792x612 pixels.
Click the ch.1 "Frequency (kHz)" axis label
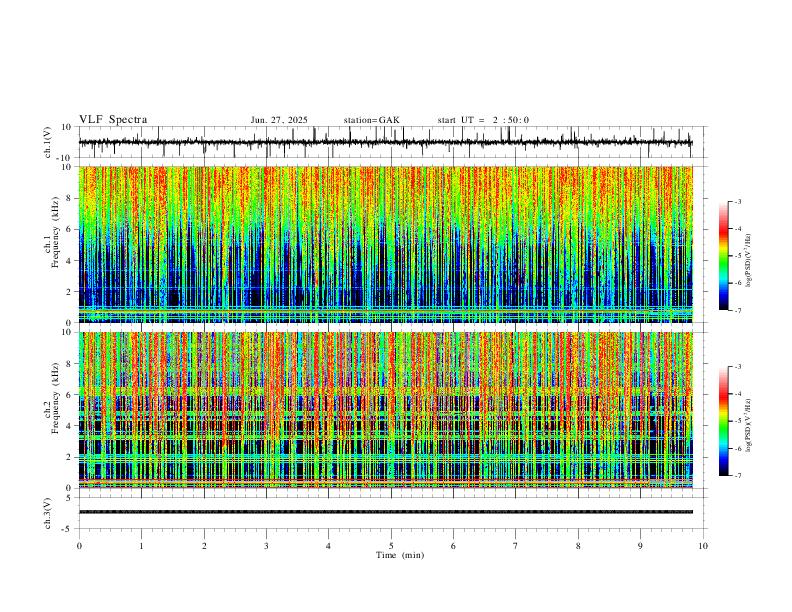55,233
